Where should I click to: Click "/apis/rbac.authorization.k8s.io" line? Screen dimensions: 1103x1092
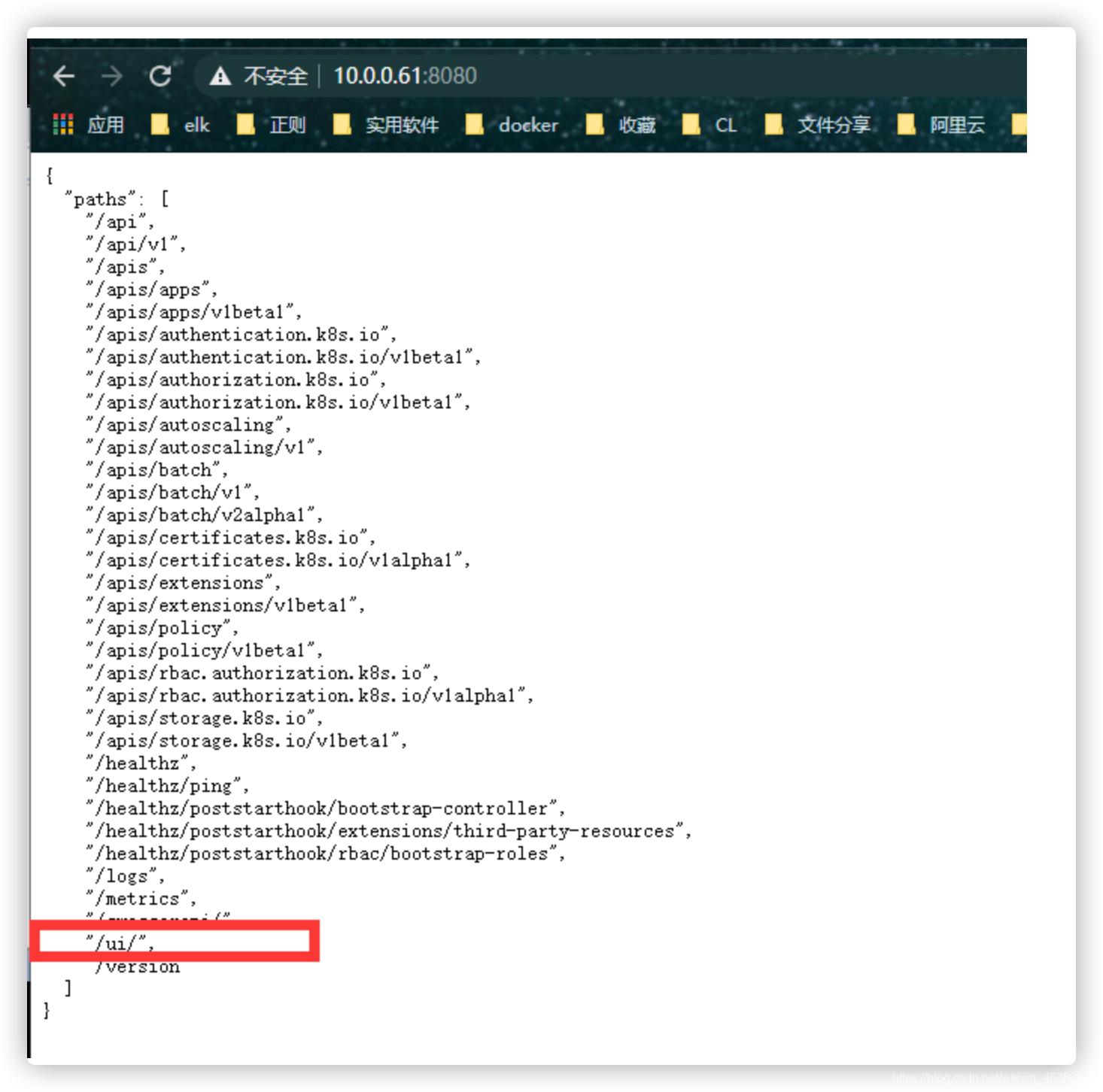(x=263, y=673)
